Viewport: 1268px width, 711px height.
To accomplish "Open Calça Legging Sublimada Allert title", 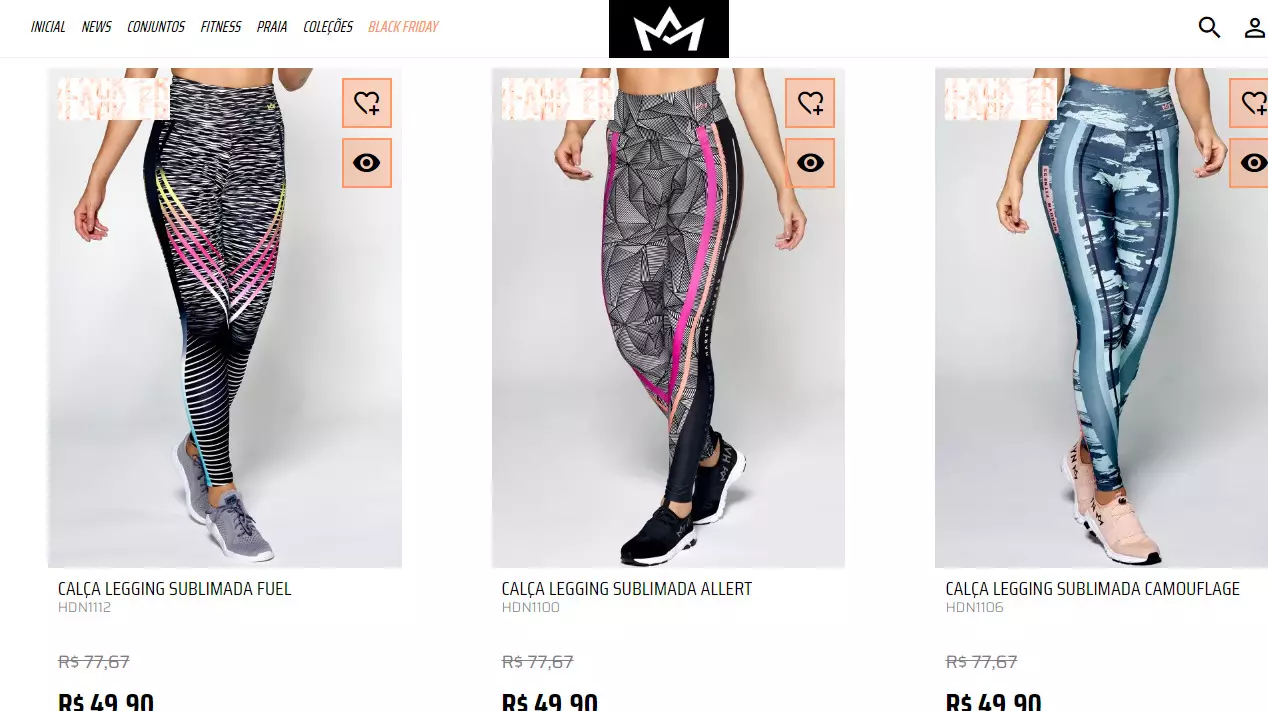I will coord(627,589).
